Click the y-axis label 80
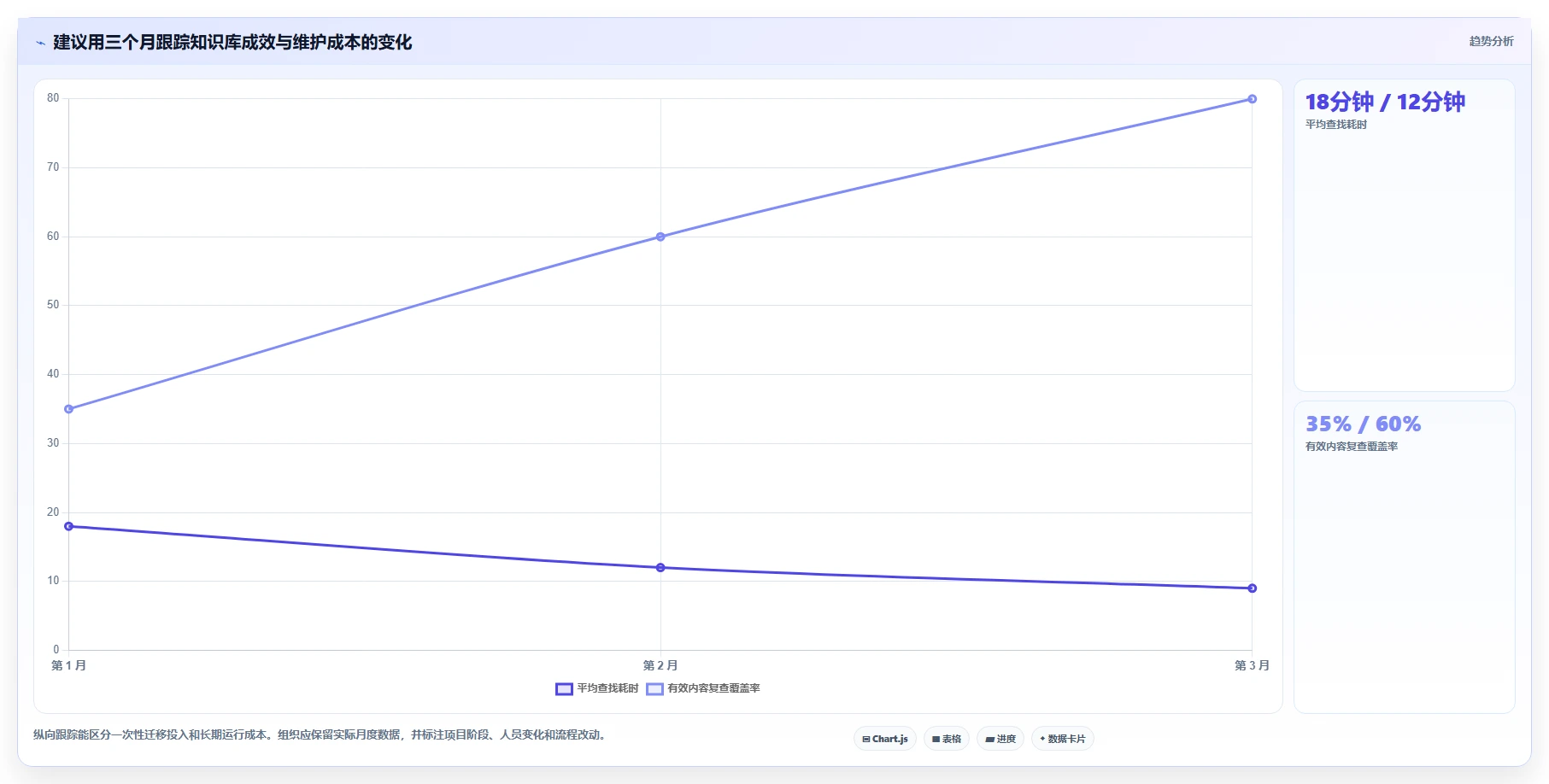 point(53,98)
